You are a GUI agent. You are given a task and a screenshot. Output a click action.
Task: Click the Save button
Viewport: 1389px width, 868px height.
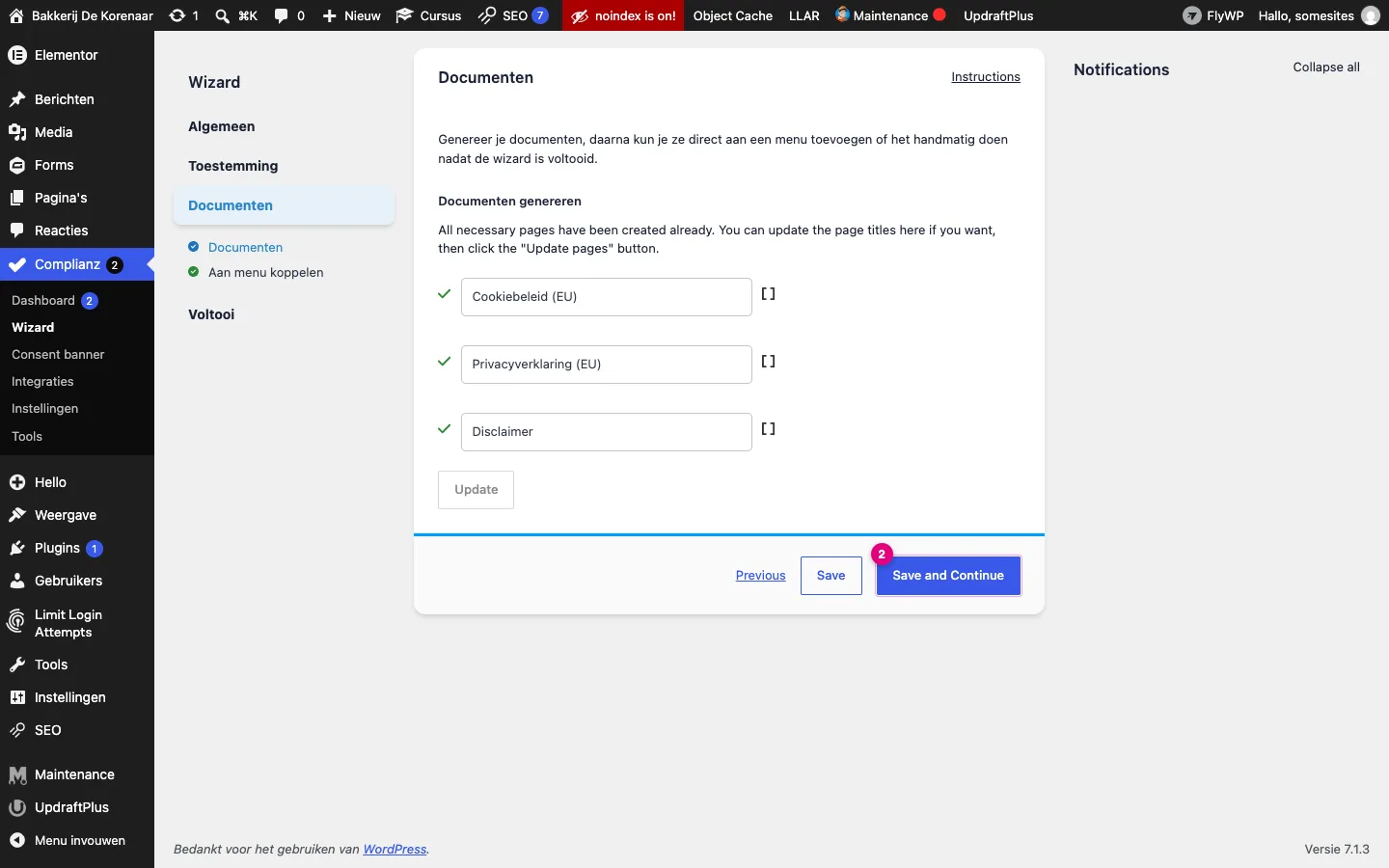click(831, 576)
